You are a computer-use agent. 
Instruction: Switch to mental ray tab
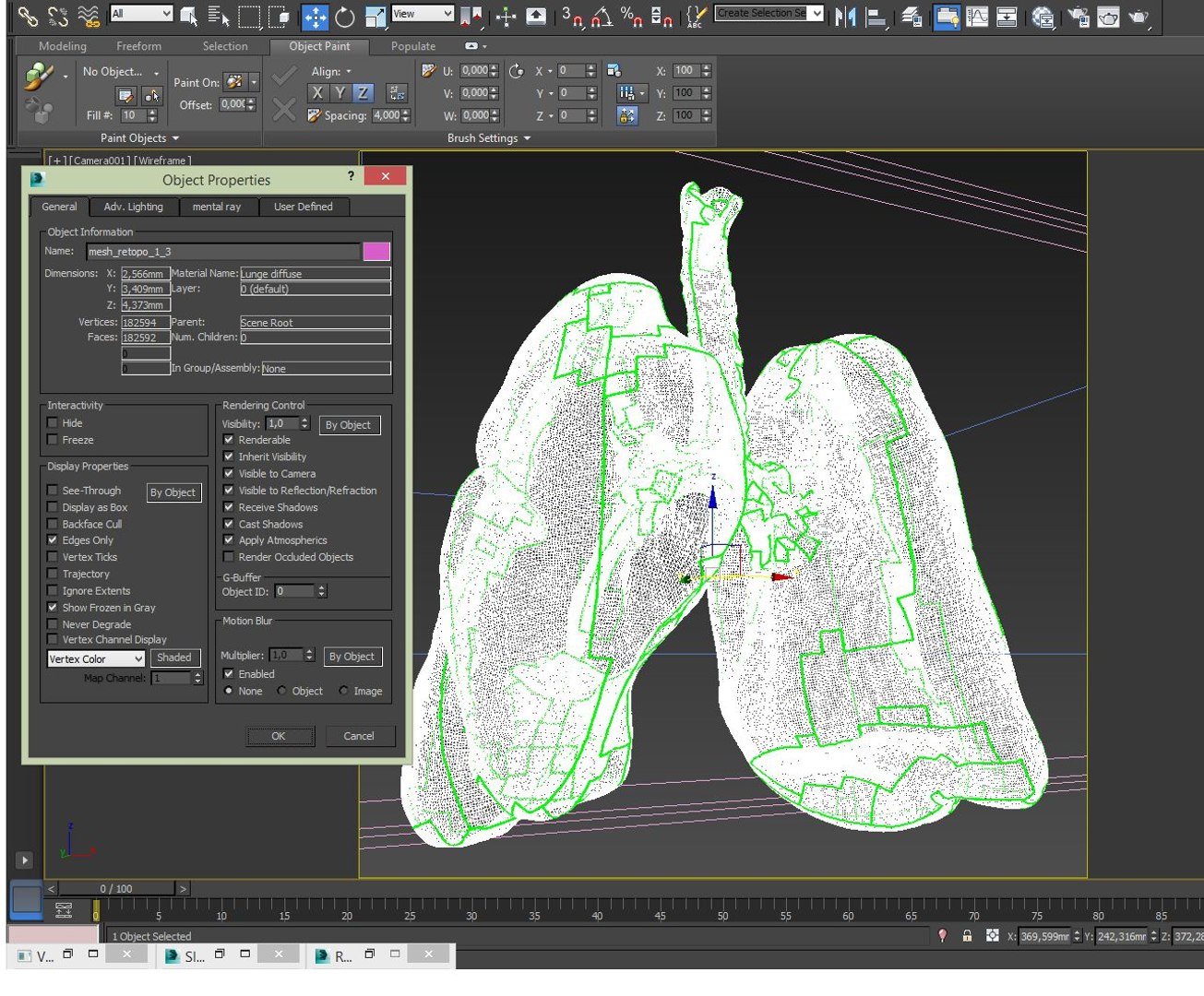pyautogui.click(x=217, y=207)
